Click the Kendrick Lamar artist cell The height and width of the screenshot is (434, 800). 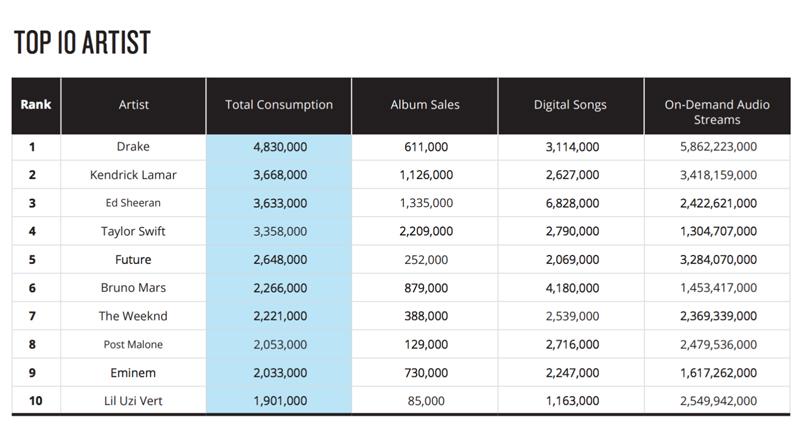coord(133,175)
